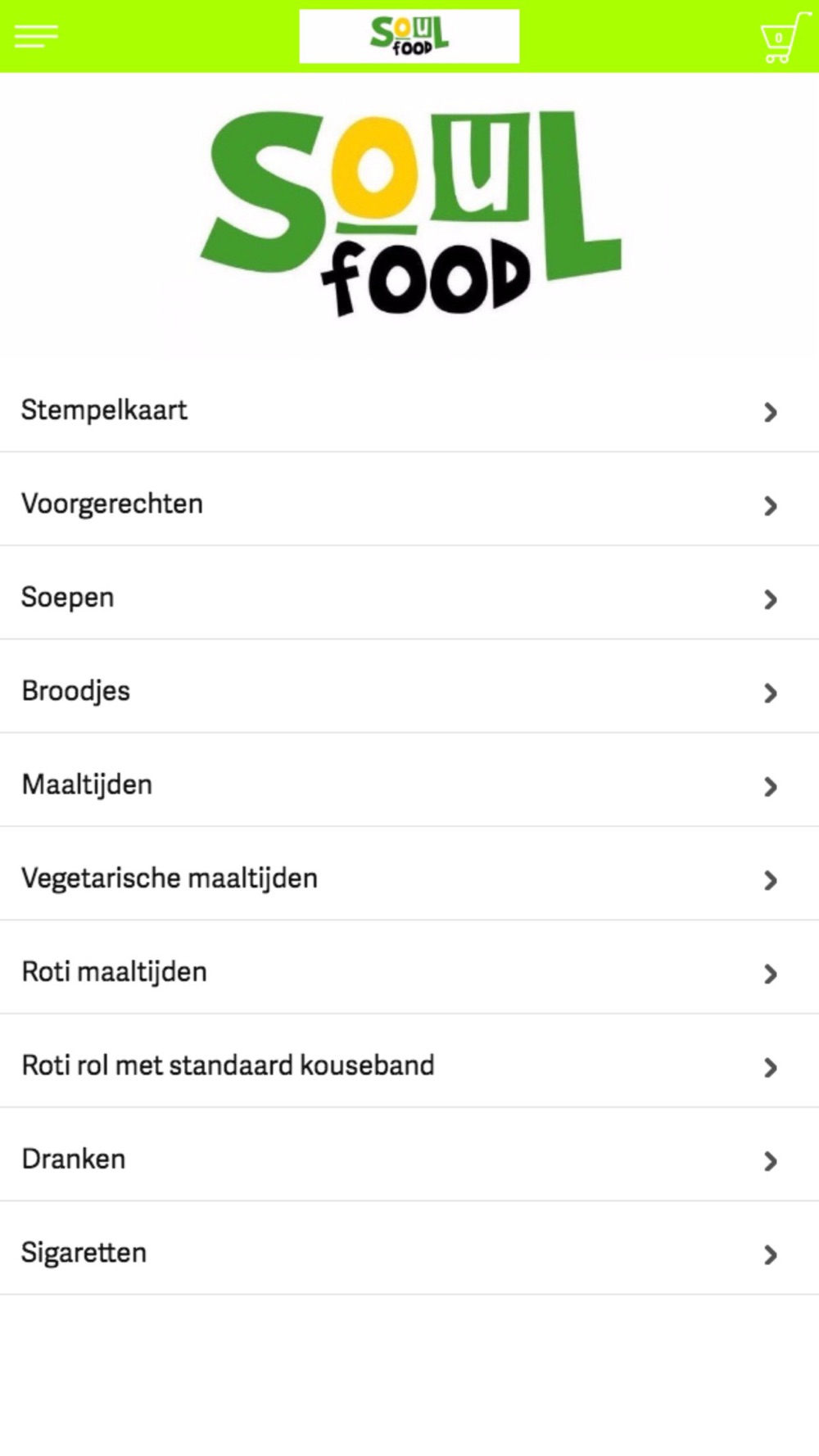
Task: Open the Soepen category label
Action: 68,598
